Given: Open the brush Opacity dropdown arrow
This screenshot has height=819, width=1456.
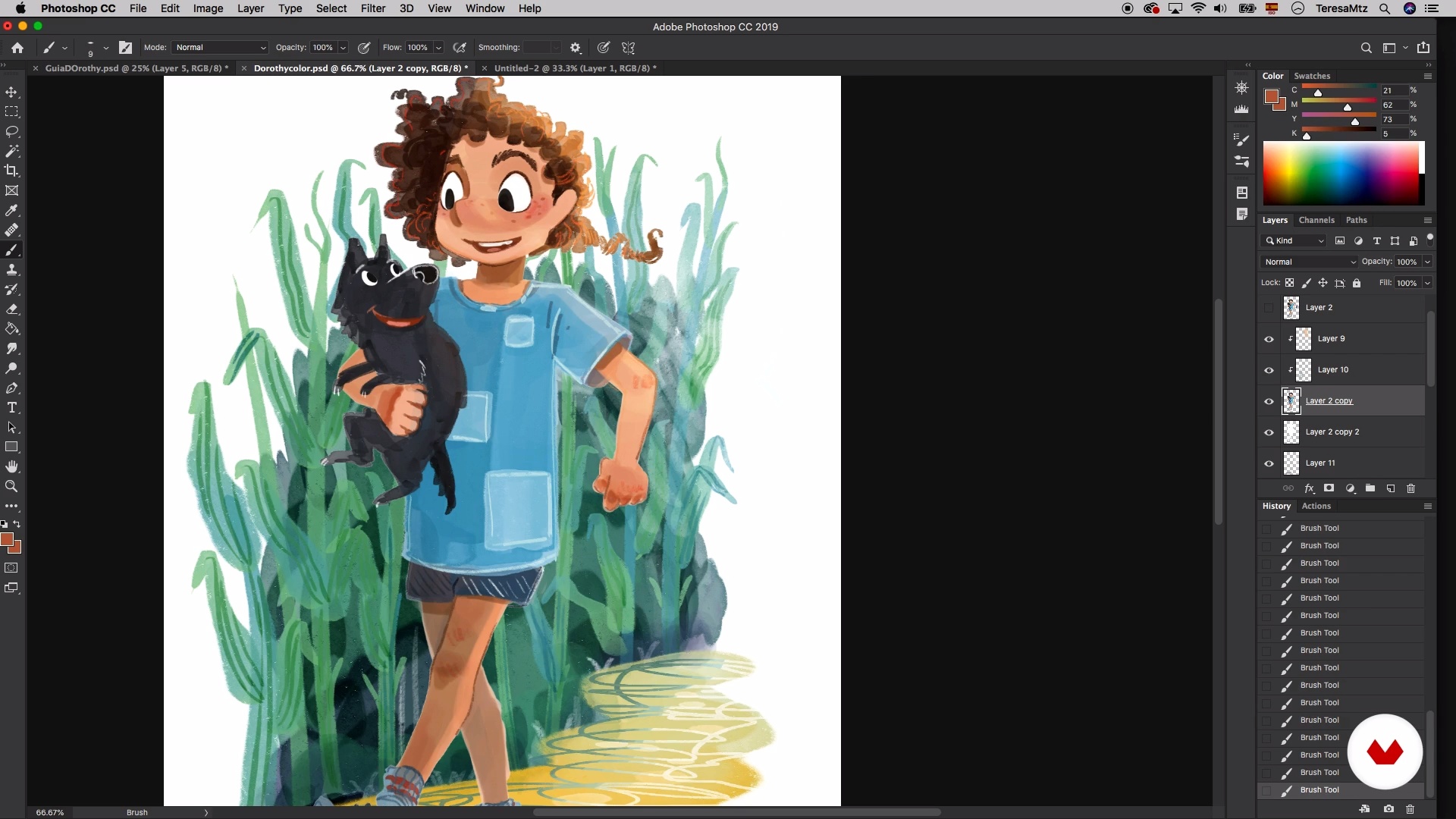Looking at the screenshot, I should (343, 47).
